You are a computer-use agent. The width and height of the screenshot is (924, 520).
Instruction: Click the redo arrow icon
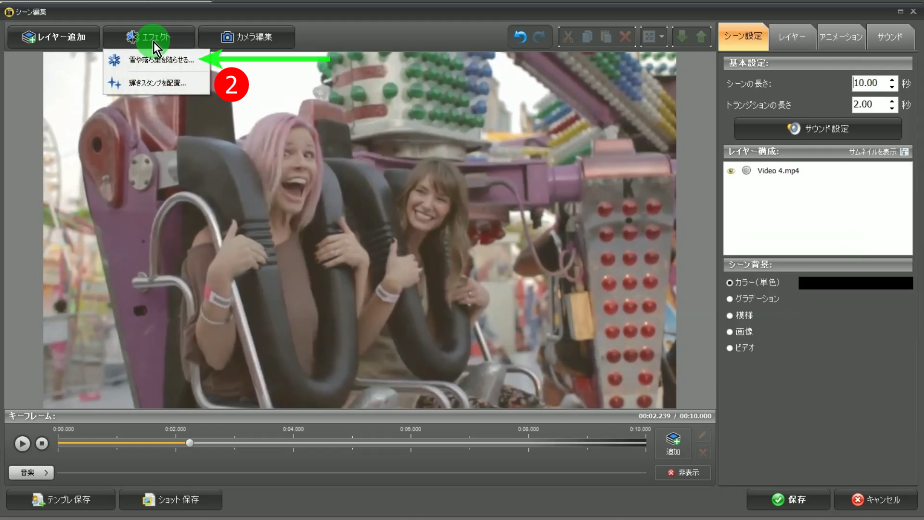pyautogui.click(x=540, y=37)
